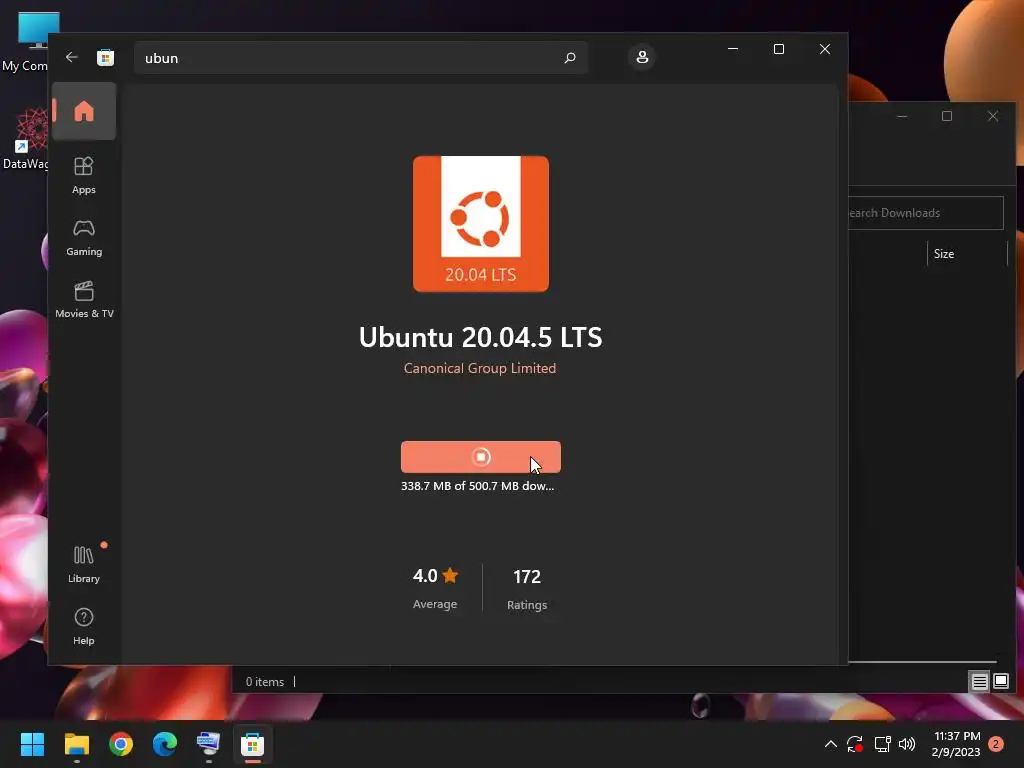The width and height of the screenshot is (1024, 768).
Task: Go back with the Store back arrow
Action: click(72, 57)
